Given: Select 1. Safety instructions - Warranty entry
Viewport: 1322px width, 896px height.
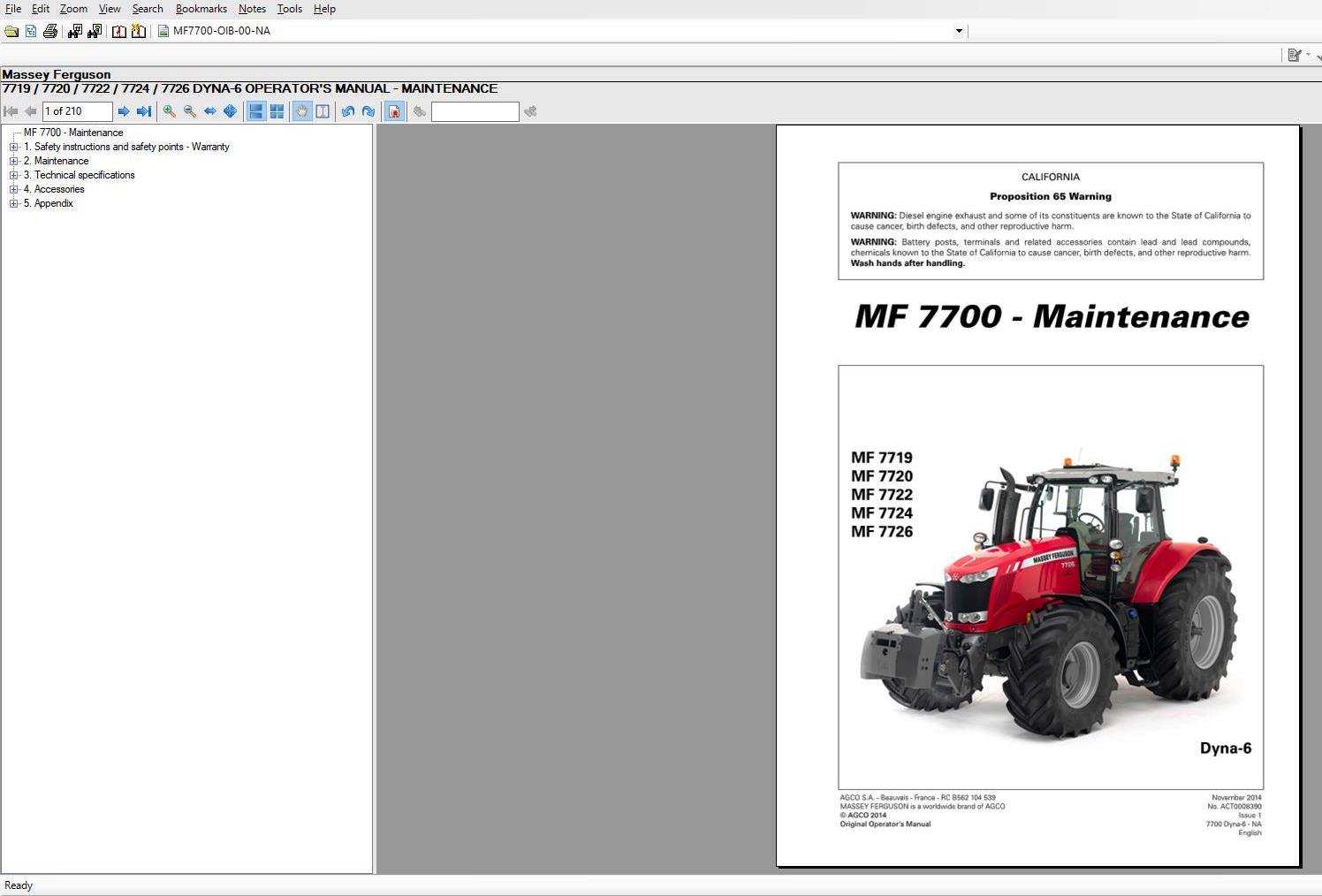Looking at the screenshot, I should [126, 147].
